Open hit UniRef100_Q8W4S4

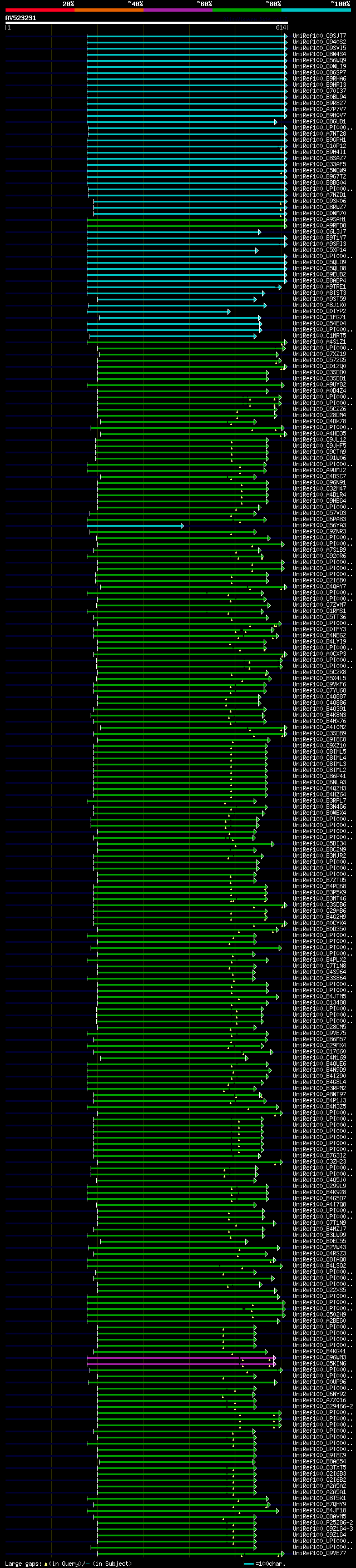point(319,54)
